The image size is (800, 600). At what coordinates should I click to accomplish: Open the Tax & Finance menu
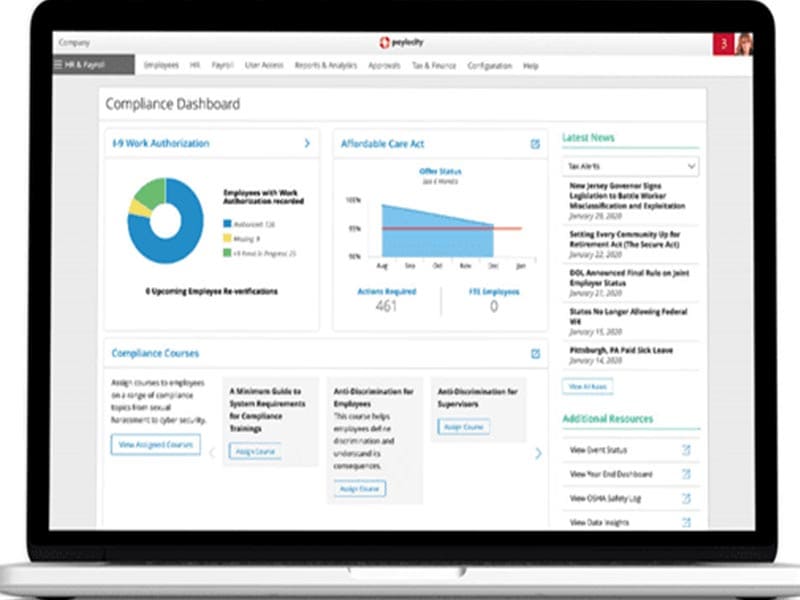pos(432,64)
